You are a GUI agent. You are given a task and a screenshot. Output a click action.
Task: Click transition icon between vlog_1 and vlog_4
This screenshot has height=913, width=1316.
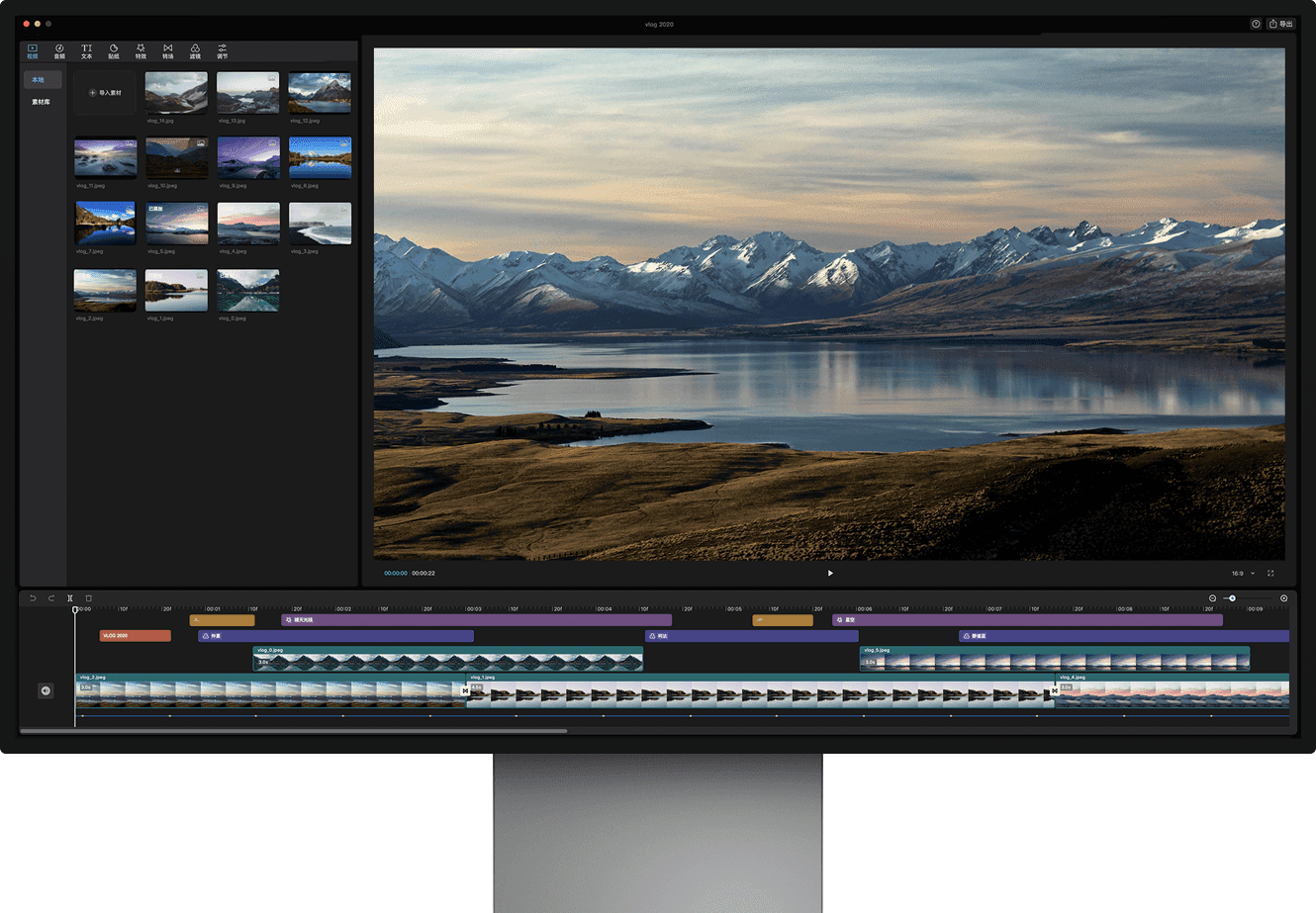pyautogui.click(x=1055, y=691)
